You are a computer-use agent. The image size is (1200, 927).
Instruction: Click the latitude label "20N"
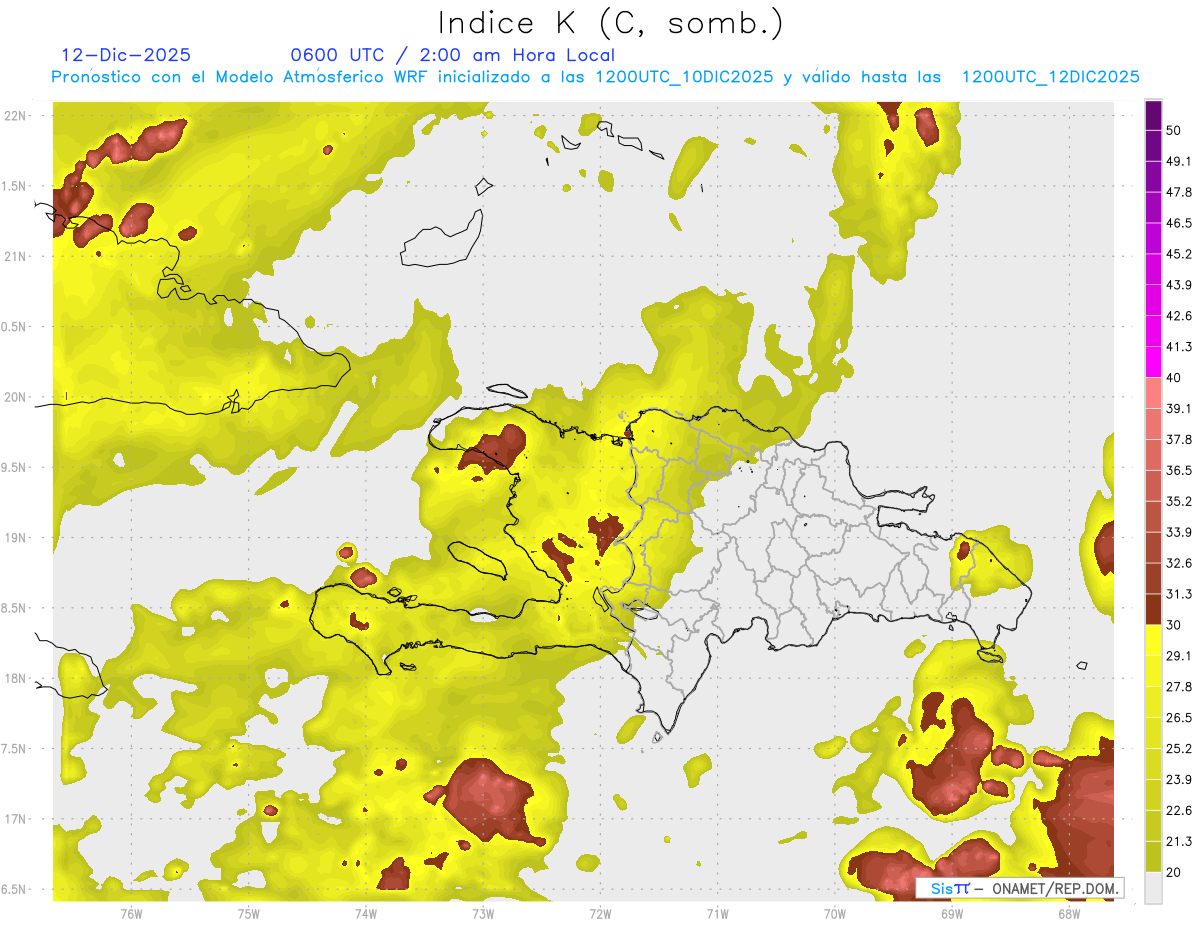coord(16,397)
